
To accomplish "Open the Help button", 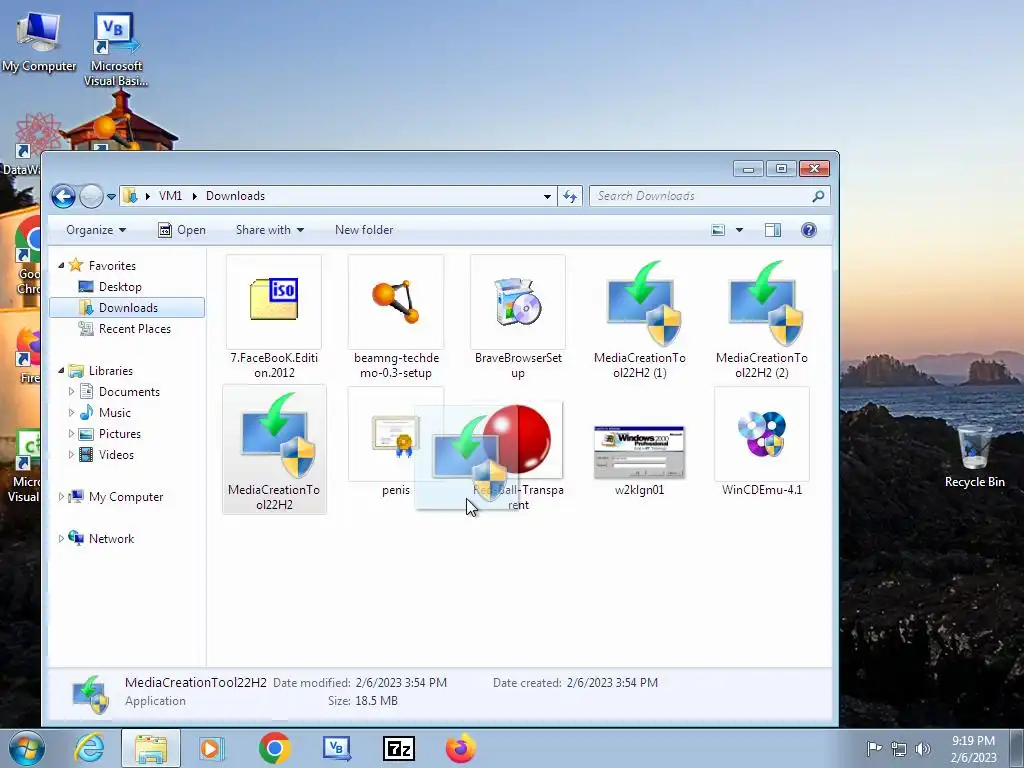I will pyautogui.click(x=808, y=230).
